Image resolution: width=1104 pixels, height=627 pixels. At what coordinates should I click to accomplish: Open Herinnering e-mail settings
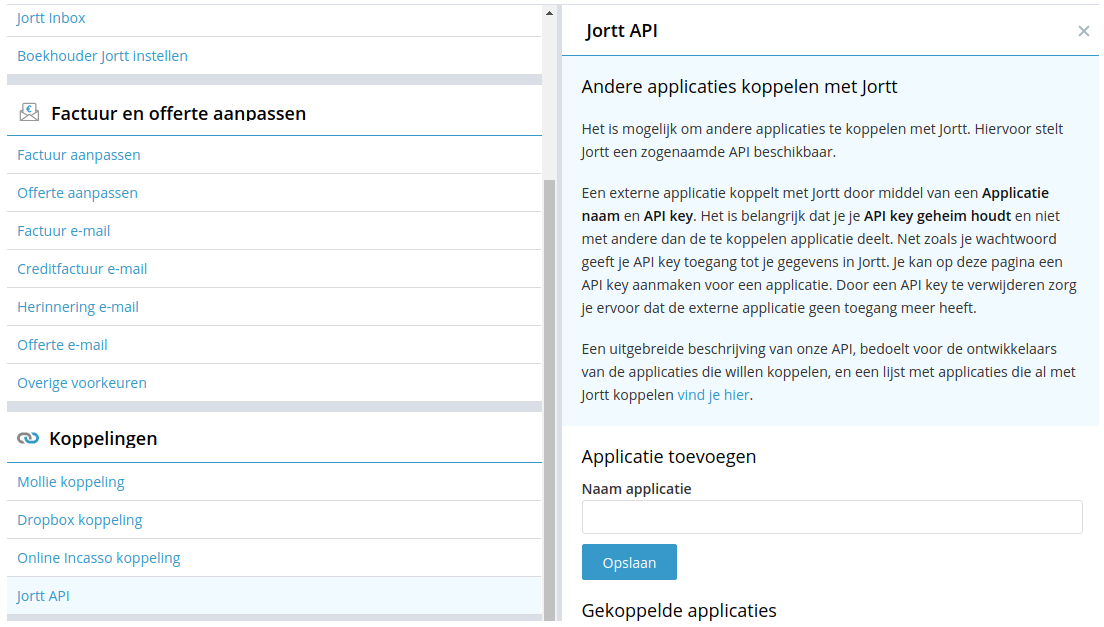77,307
